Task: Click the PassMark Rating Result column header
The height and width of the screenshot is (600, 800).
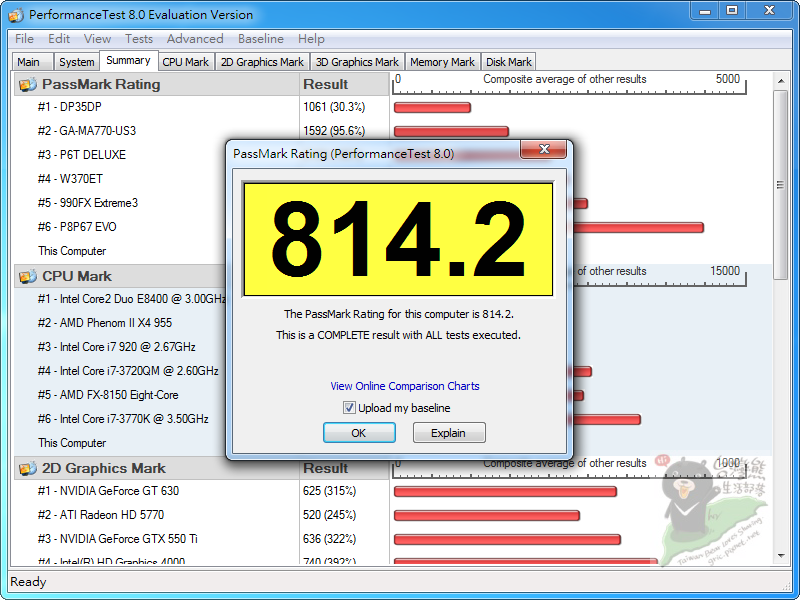Action: (344, 84)
